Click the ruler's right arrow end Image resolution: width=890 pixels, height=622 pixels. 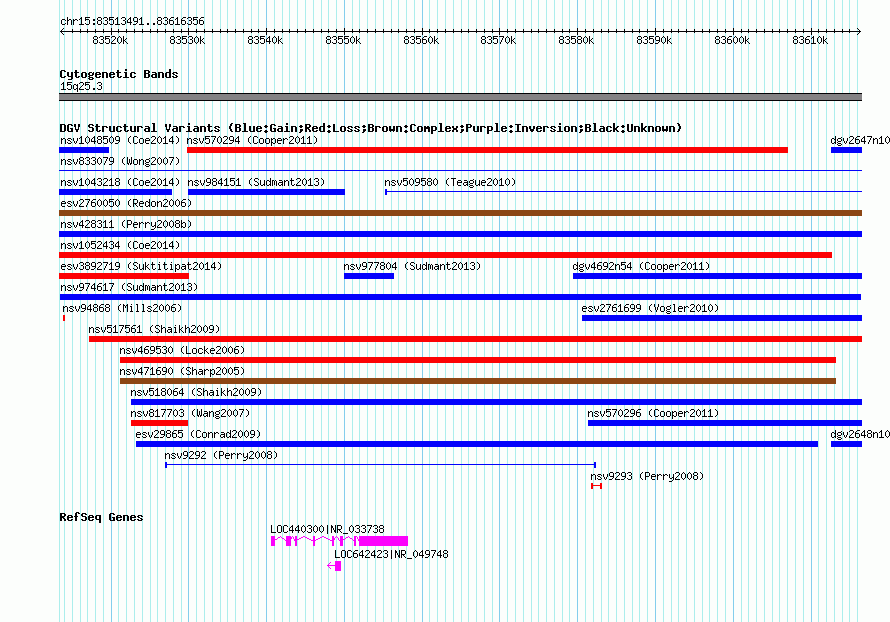[x=859, y=31]
